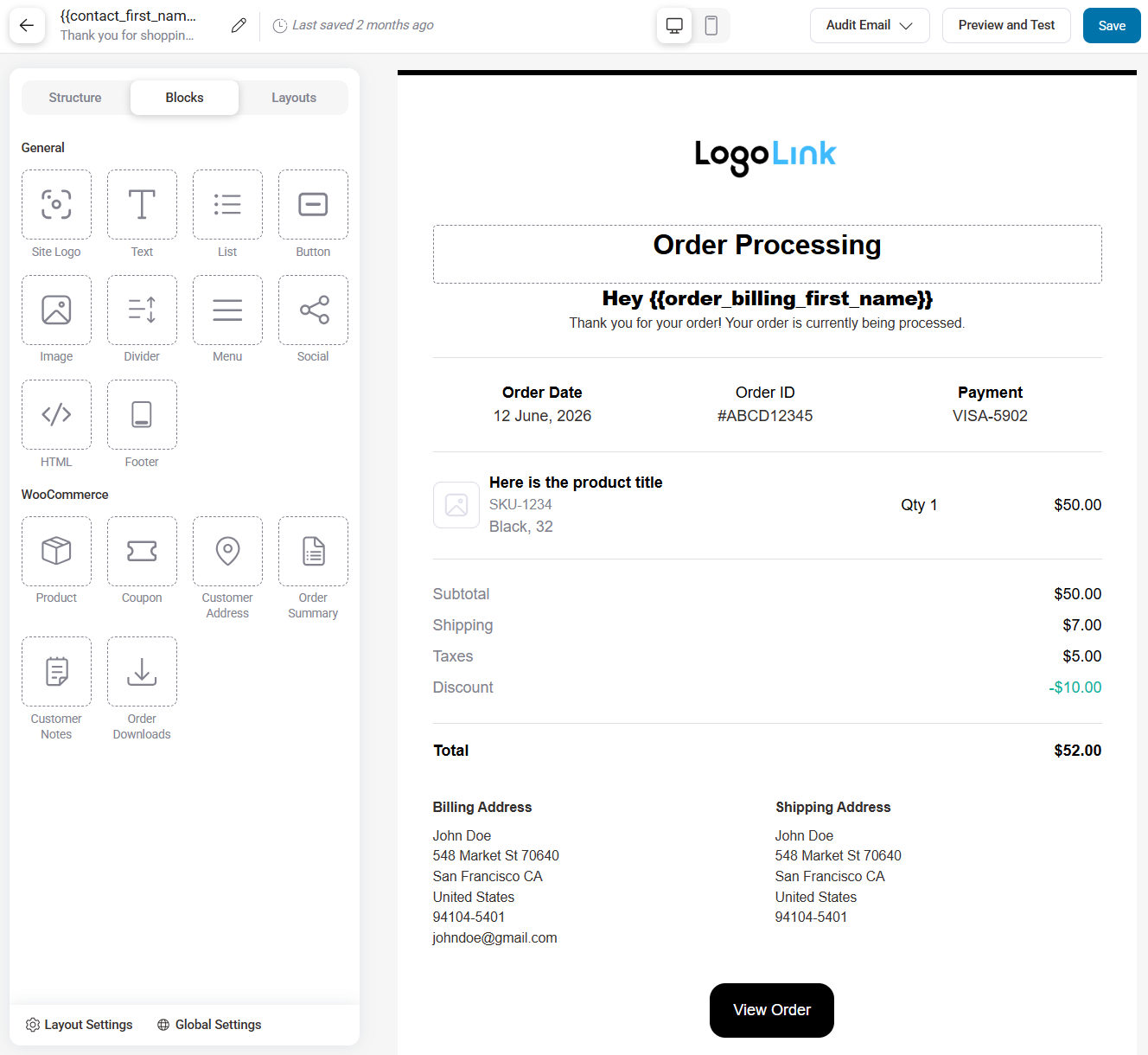The height and width of the screenshot is (1055, 1148).
Task: Select the Order Processing heading block
Action: coord(767,253)
